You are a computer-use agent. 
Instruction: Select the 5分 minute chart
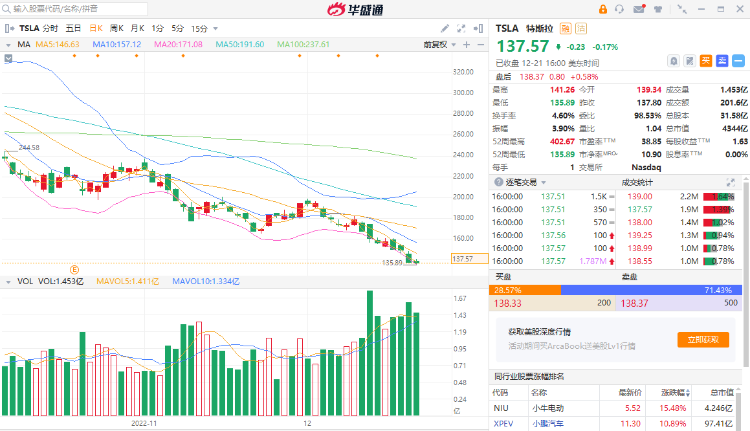coord(177,29)
